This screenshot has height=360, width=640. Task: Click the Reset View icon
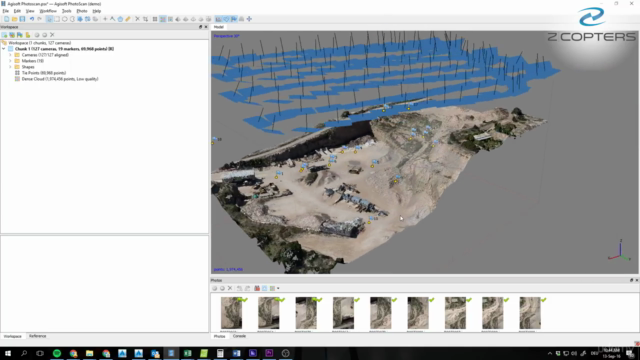[x=249, y=19]
